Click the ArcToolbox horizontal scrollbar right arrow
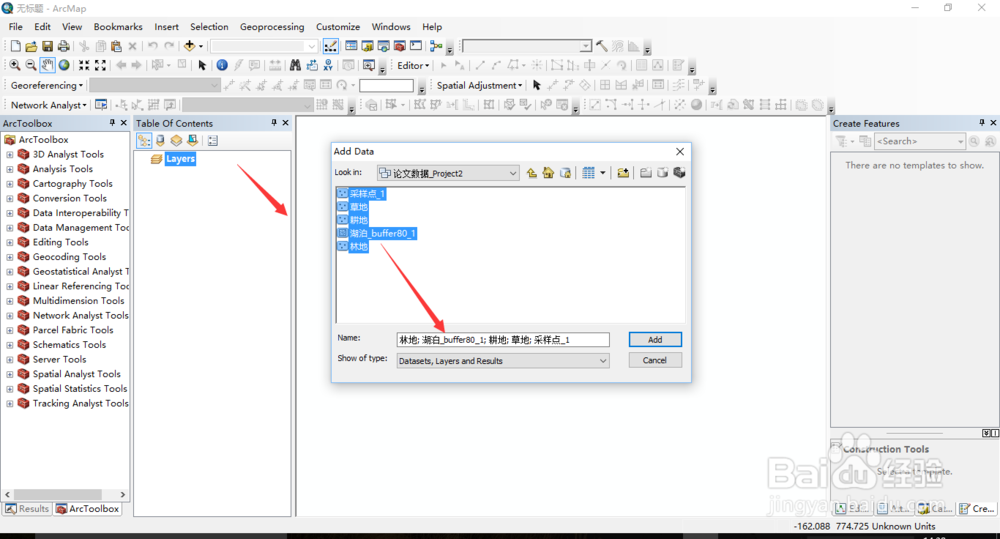 [122, 494]
